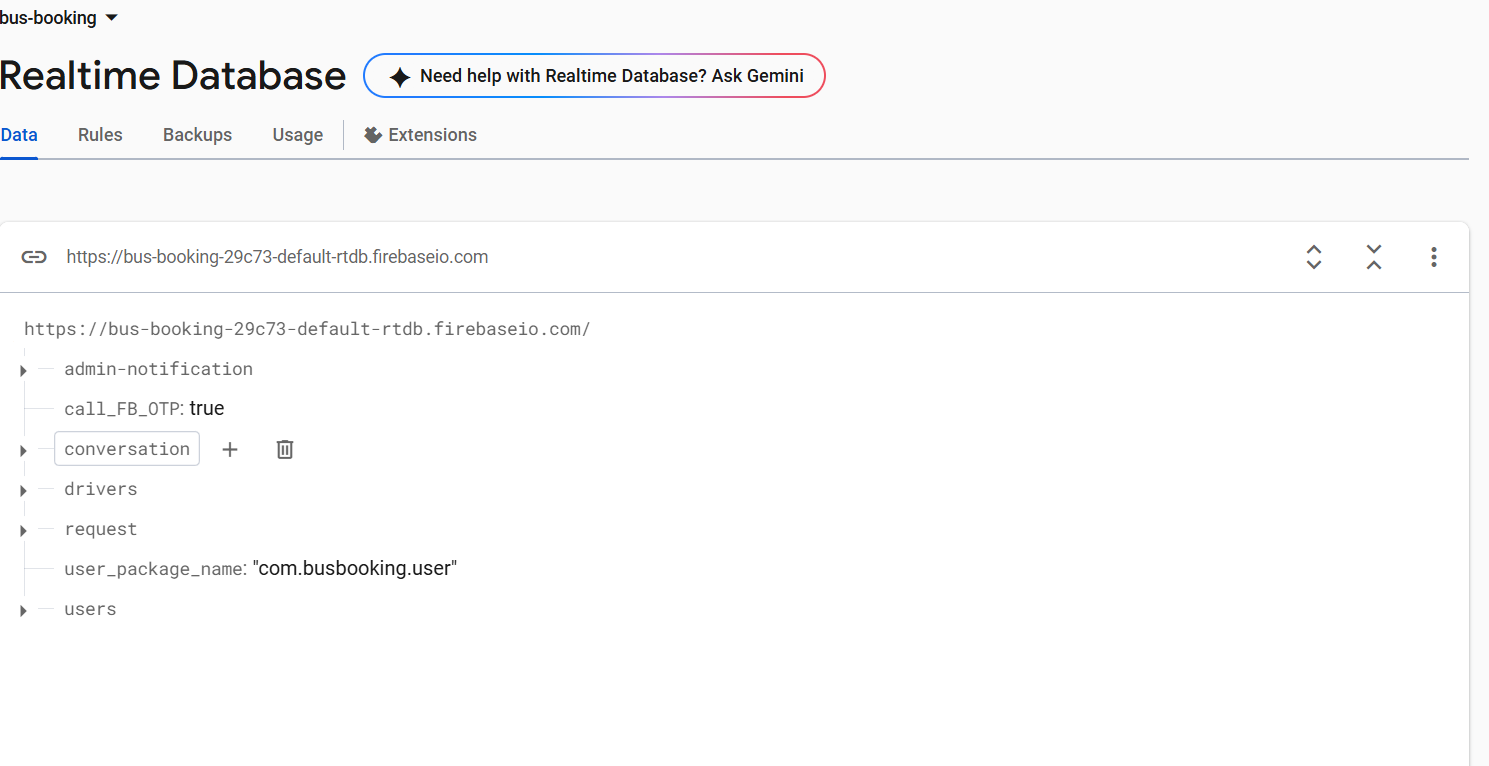Expand the drivers node

tap(23, 490)
